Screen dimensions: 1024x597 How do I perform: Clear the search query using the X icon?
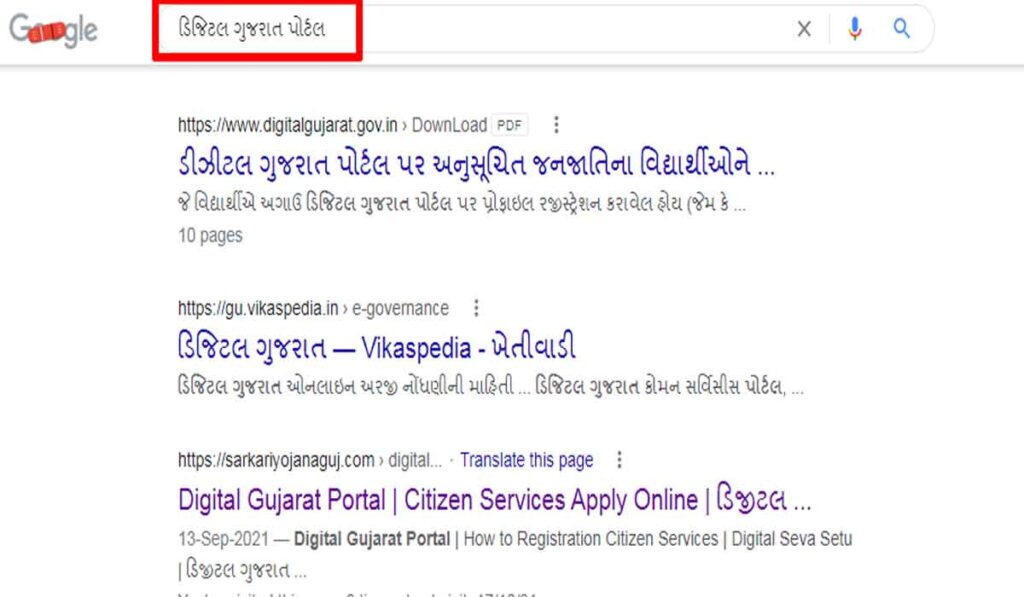(804, 29)
